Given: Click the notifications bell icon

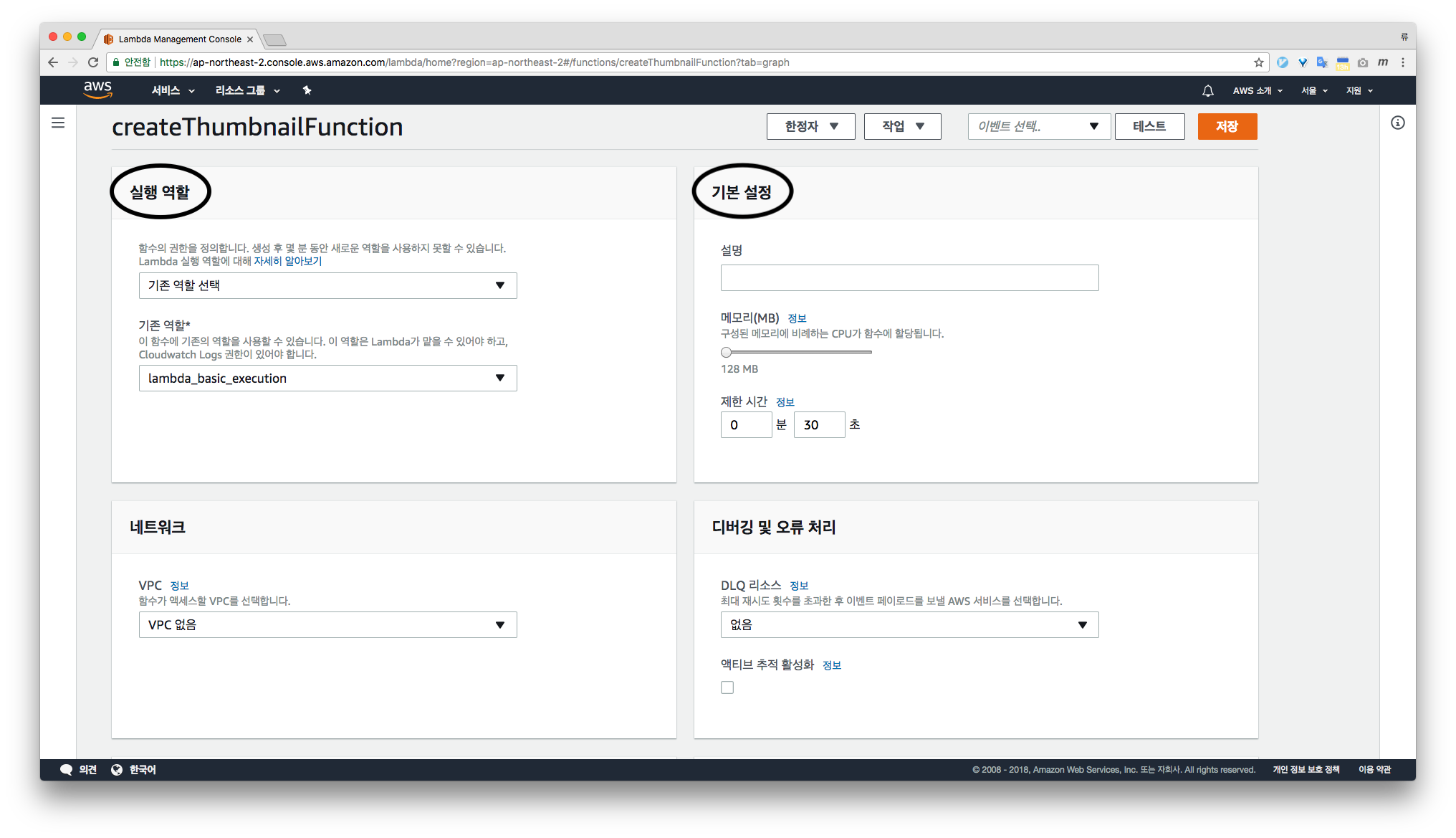Looking at the screenshot, I should pos(1207,90).
